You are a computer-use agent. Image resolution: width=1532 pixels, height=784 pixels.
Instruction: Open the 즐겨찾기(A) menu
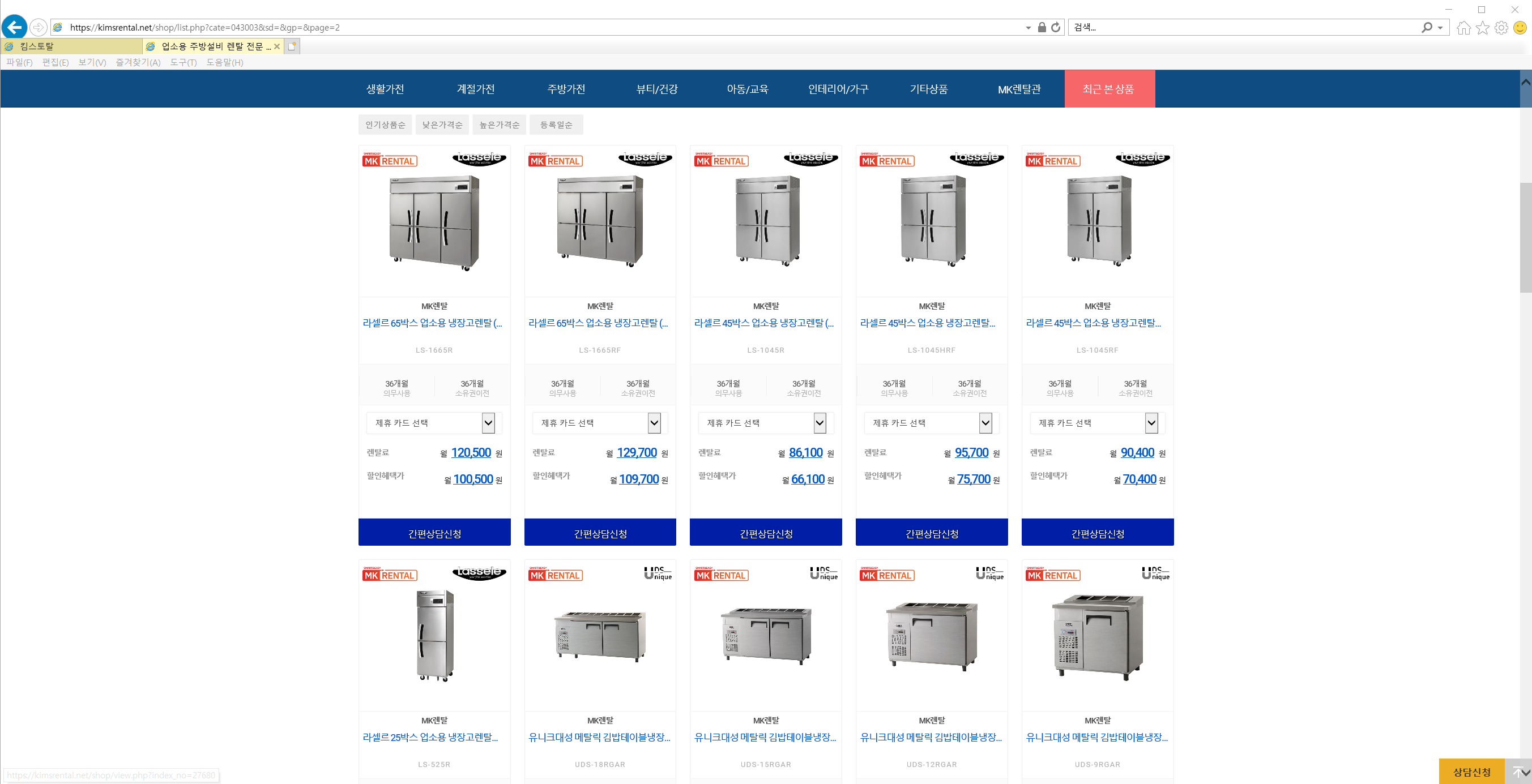point(138,62)
